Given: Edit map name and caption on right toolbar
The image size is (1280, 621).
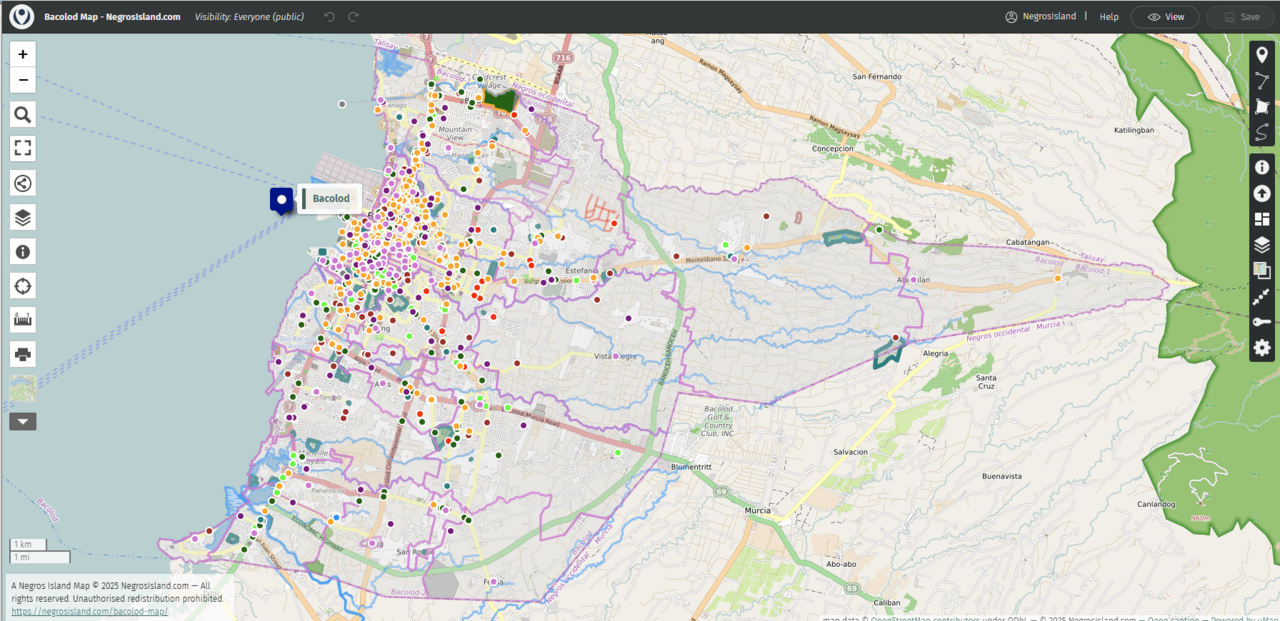Looking at the screenshot, I should (1262, 167).
